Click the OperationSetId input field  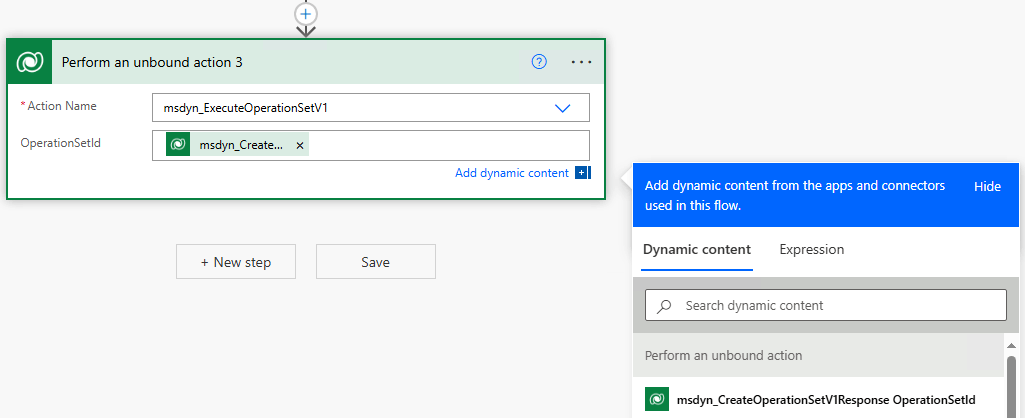[371, 145]
